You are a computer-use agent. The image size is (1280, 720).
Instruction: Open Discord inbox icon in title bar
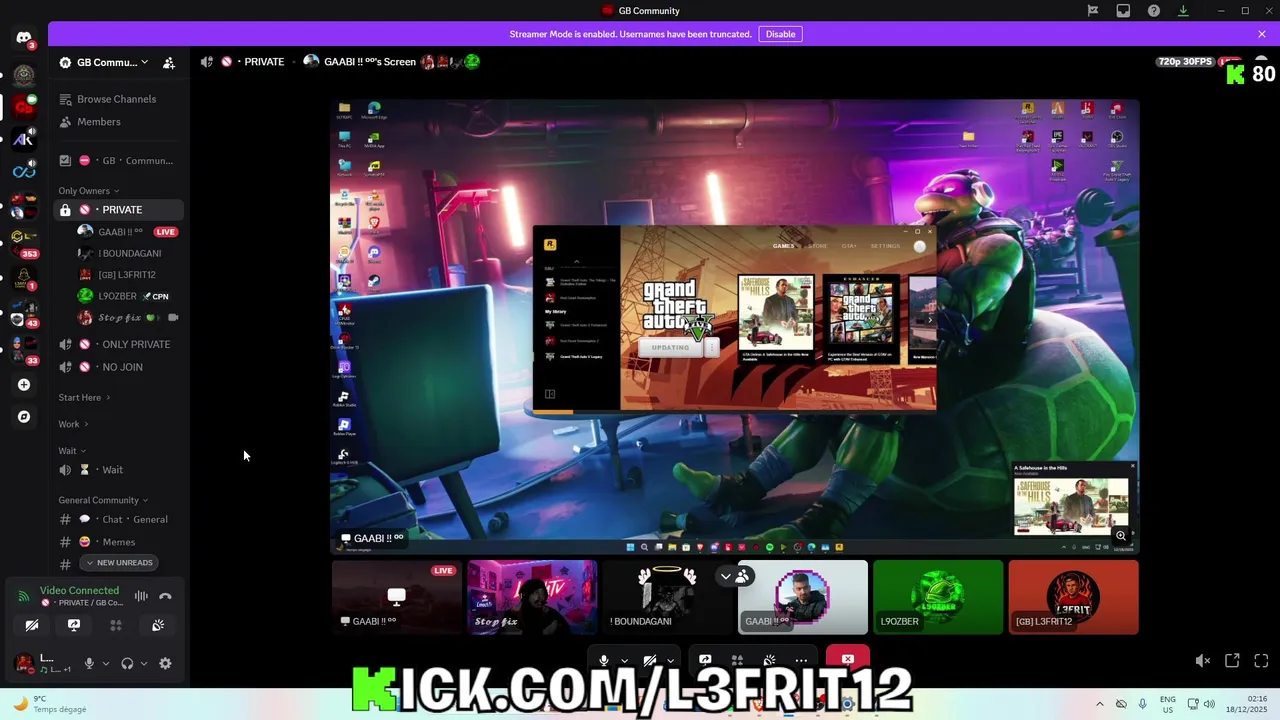[1123, 11]
